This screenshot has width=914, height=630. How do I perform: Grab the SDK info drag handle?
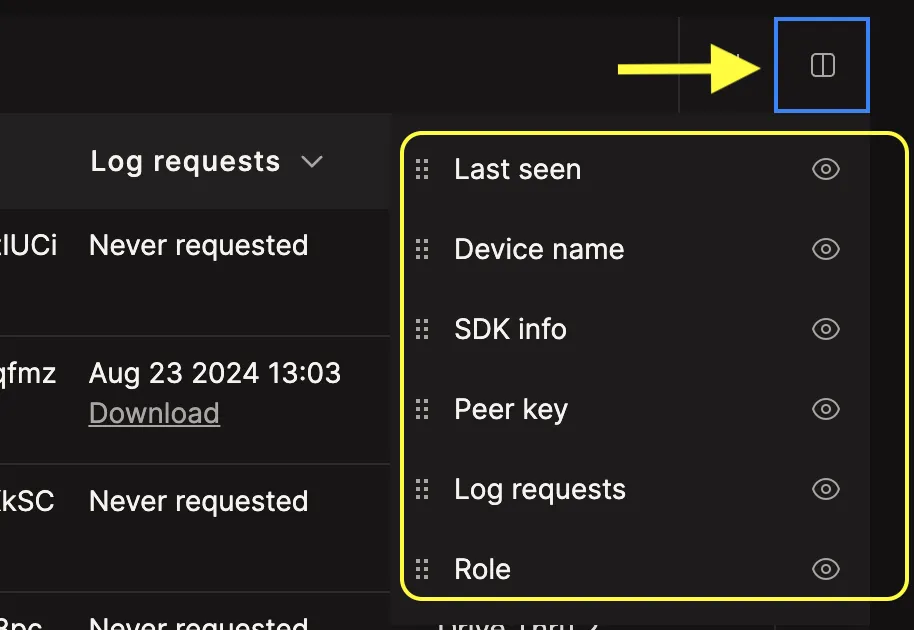pos(422,329)
